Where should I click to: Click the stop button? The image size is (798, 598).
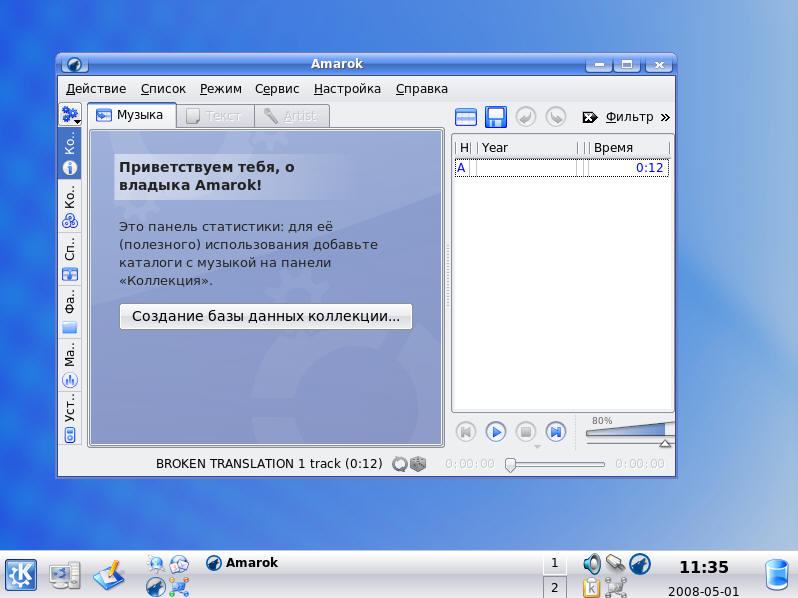(x=526, y=432)
